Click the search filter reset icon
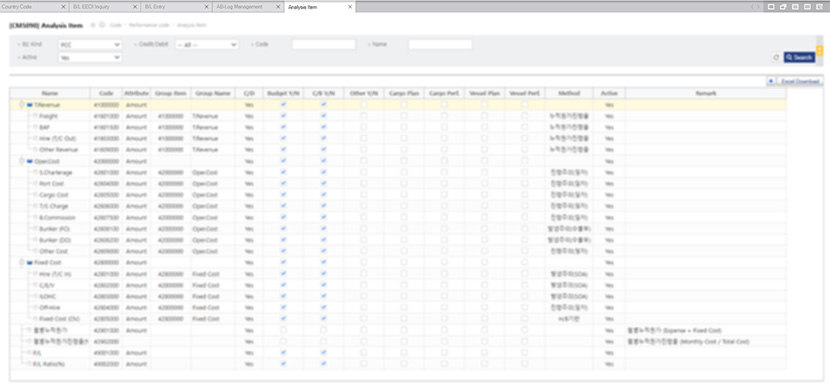 point(776,57)
